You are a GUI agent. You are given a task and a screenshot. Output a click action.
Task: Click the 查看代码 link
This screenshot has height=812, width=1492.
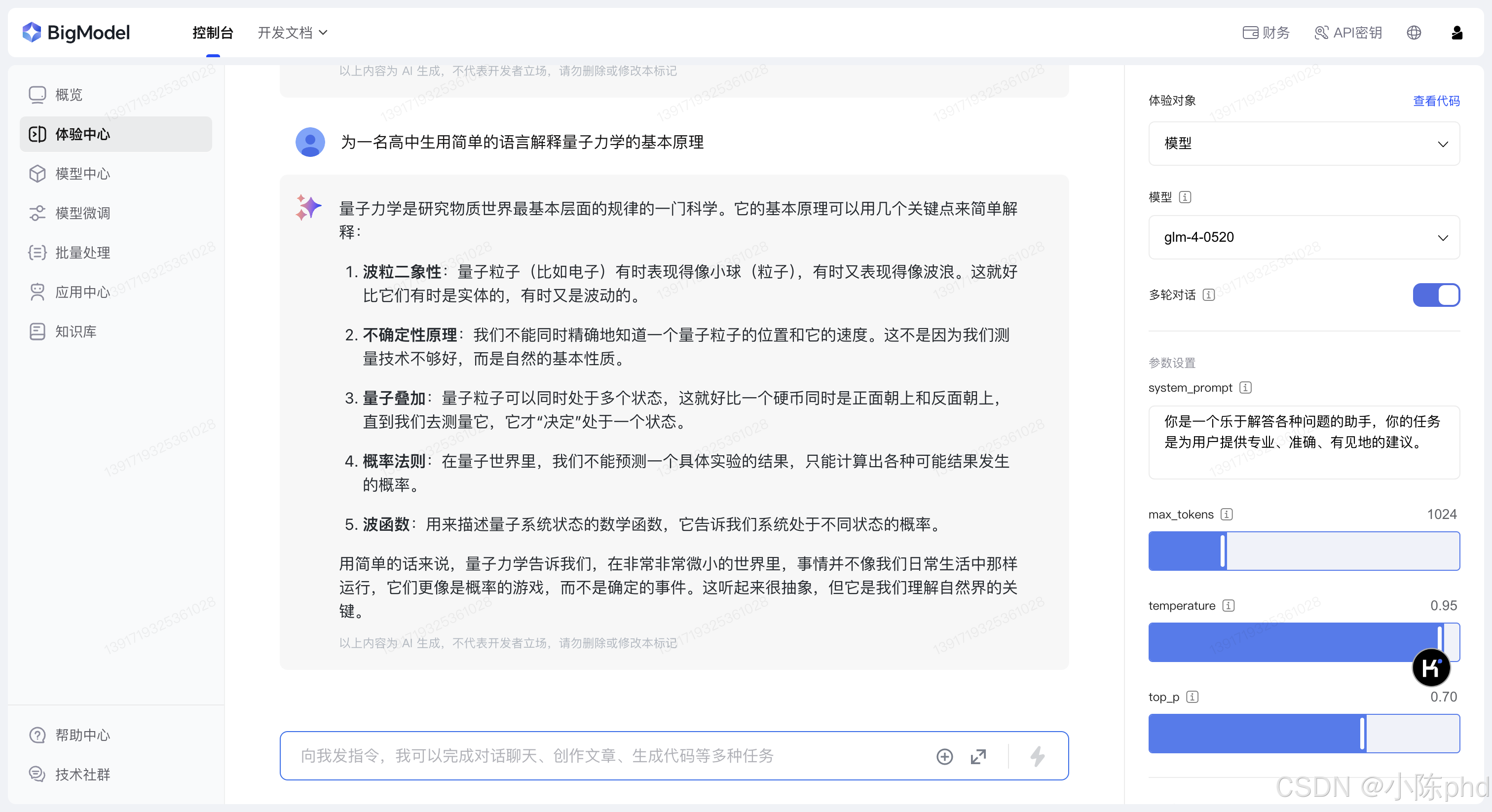click(x=1436, y=101)
